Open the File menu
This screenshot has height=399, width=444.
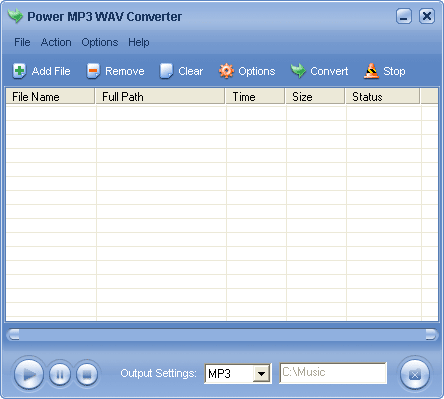coord(22,42)
